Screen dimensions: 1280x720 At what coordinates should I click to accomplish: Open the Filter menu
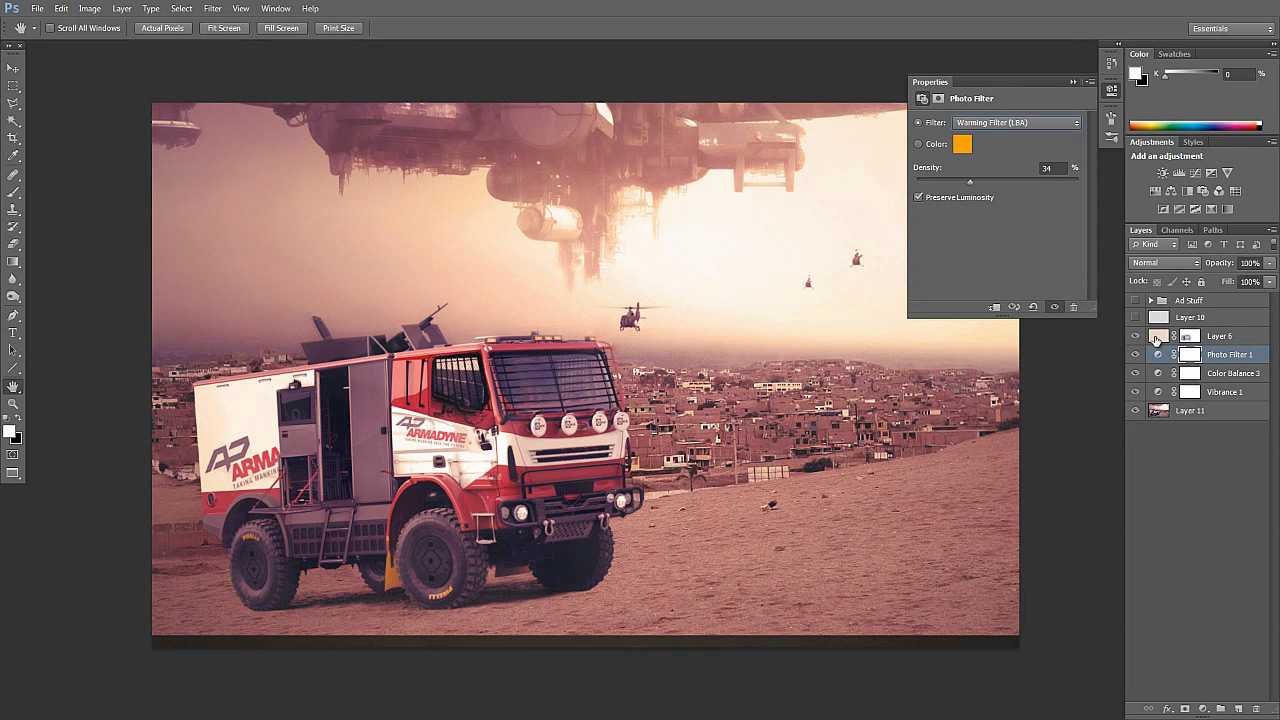pos(212,9)
